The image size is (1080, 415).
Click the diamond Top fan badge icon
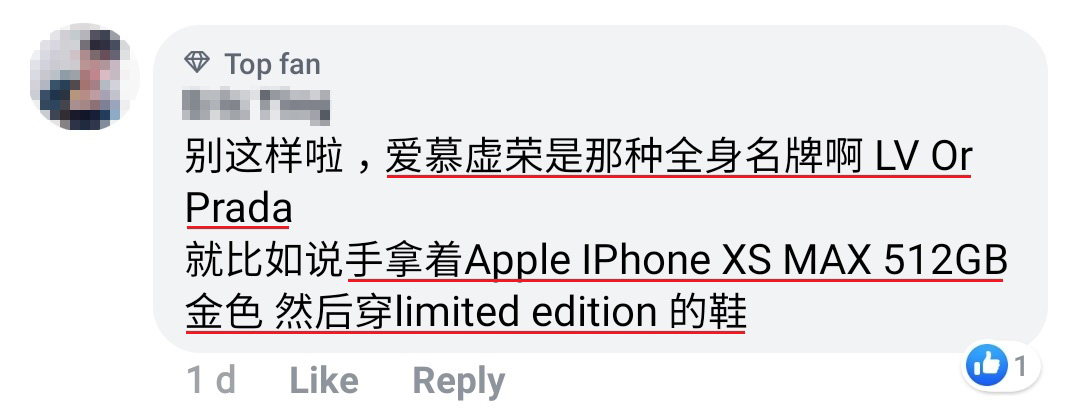(x=197, y=63)
